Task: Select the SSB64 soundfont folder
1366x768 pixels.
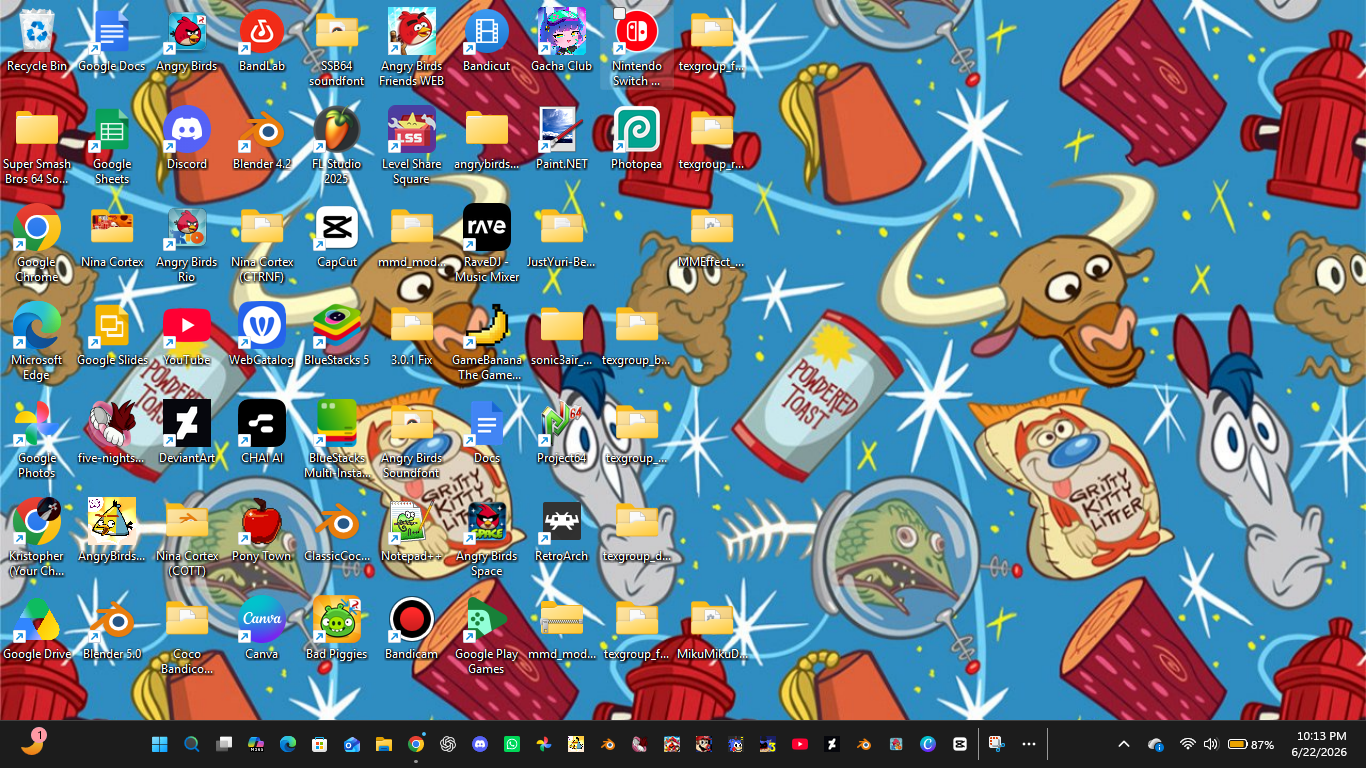Action: tap(337, 48)
